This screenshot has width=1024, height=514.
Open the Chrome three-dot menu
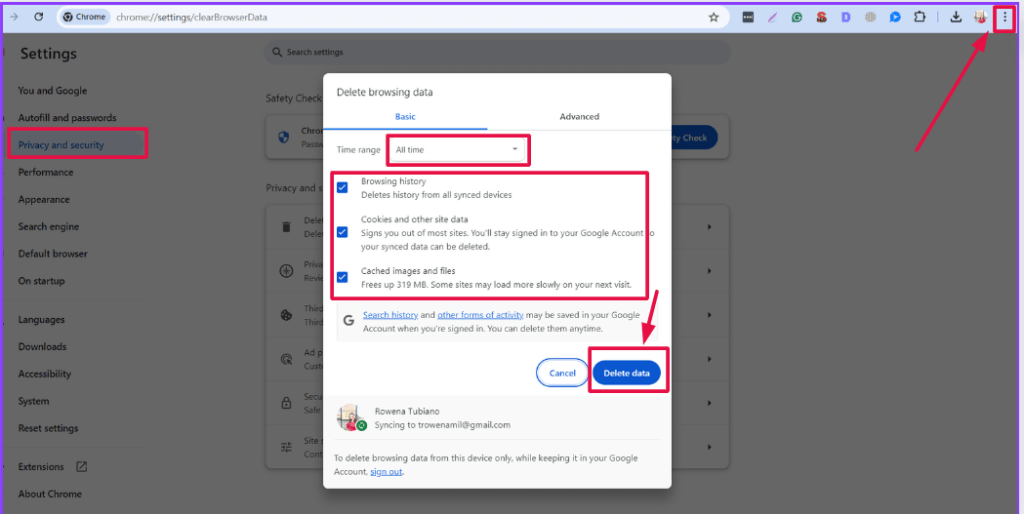(1004, 18)
